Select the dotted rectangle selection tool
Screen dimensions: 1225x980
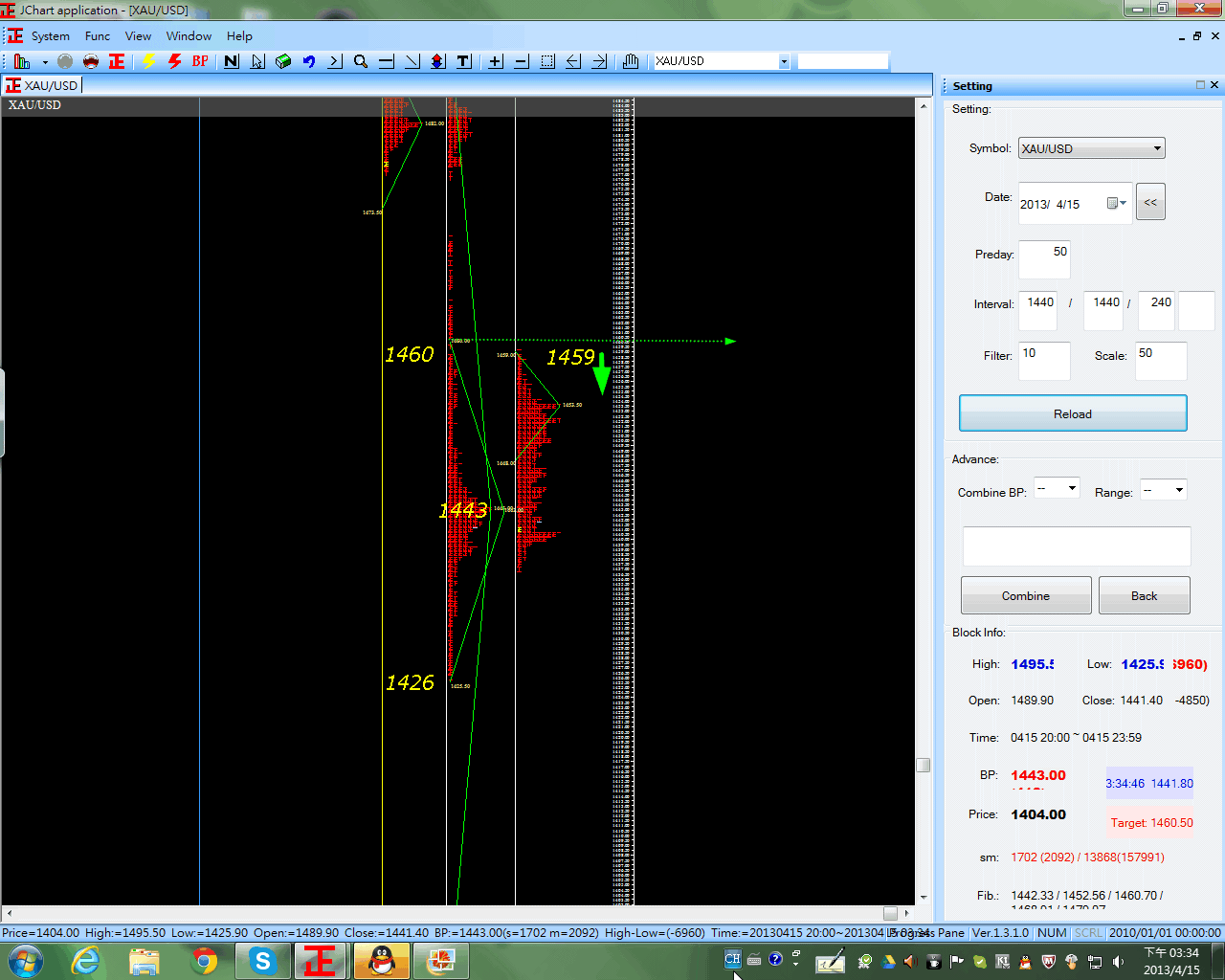pos(547,61)
